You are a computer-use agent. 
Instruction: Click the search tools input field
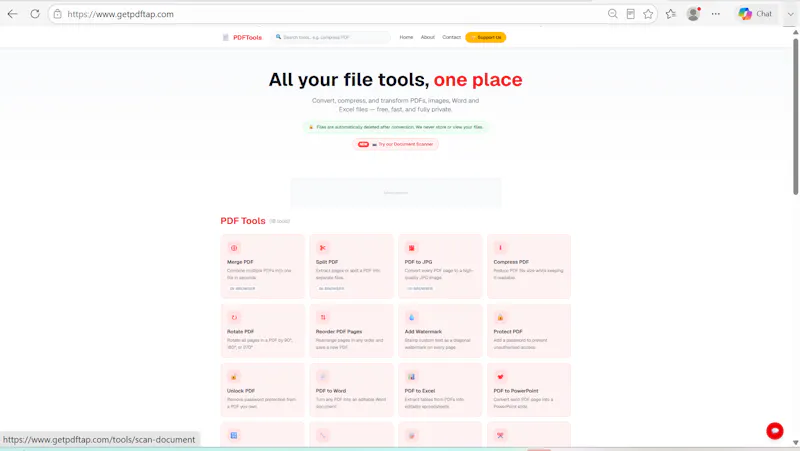(x=332, y=37)
